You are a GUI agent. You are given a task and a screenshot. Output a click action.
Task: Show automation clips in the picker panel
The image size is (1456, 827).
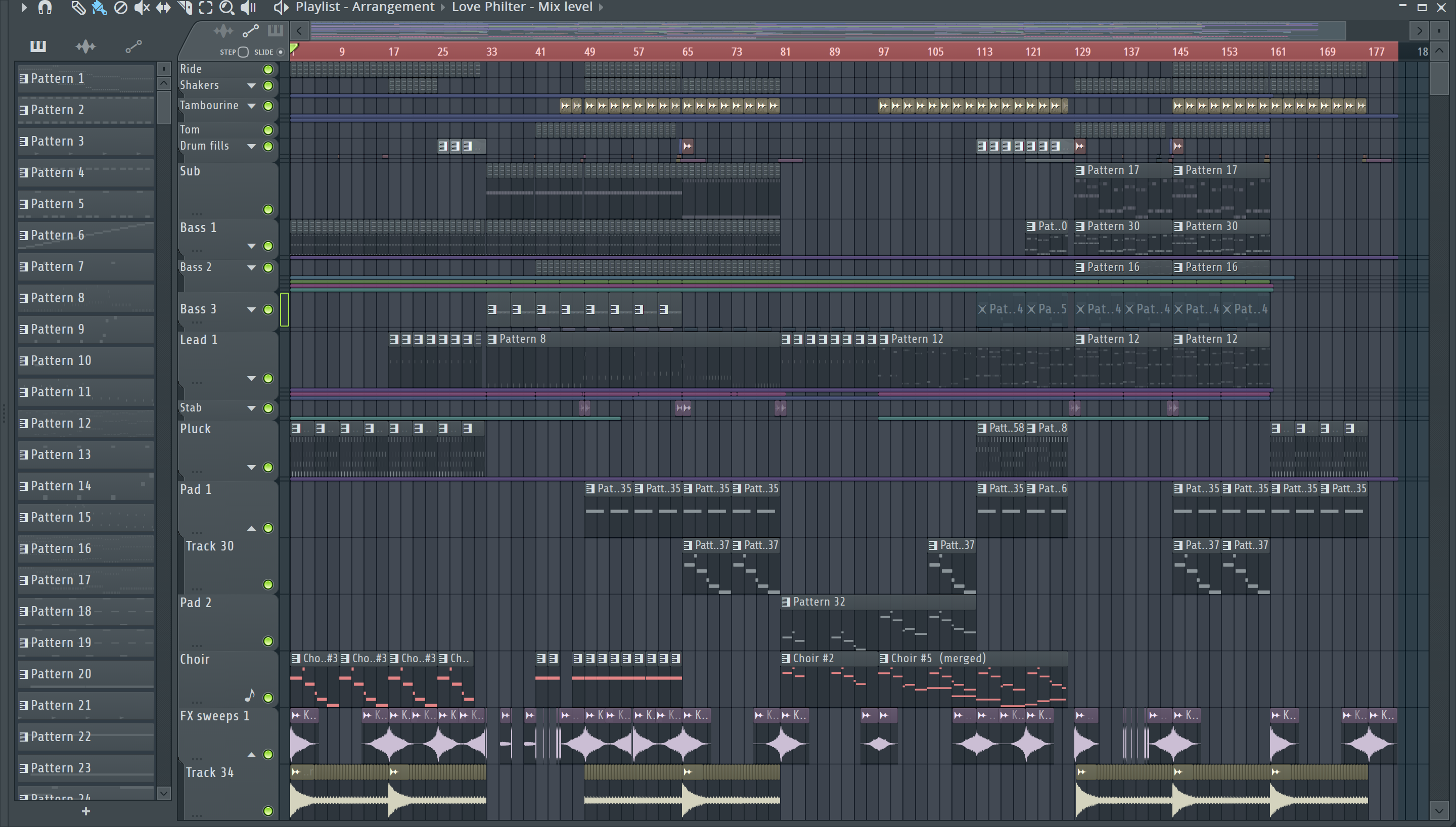pos(133,46)
